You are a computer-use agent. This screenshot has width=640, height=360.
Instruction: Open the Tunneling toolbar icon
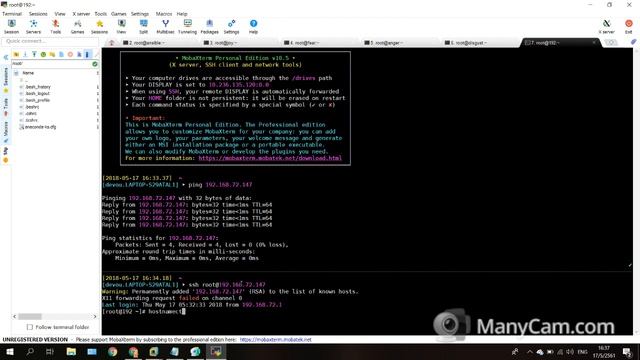(x=187, y=27)
